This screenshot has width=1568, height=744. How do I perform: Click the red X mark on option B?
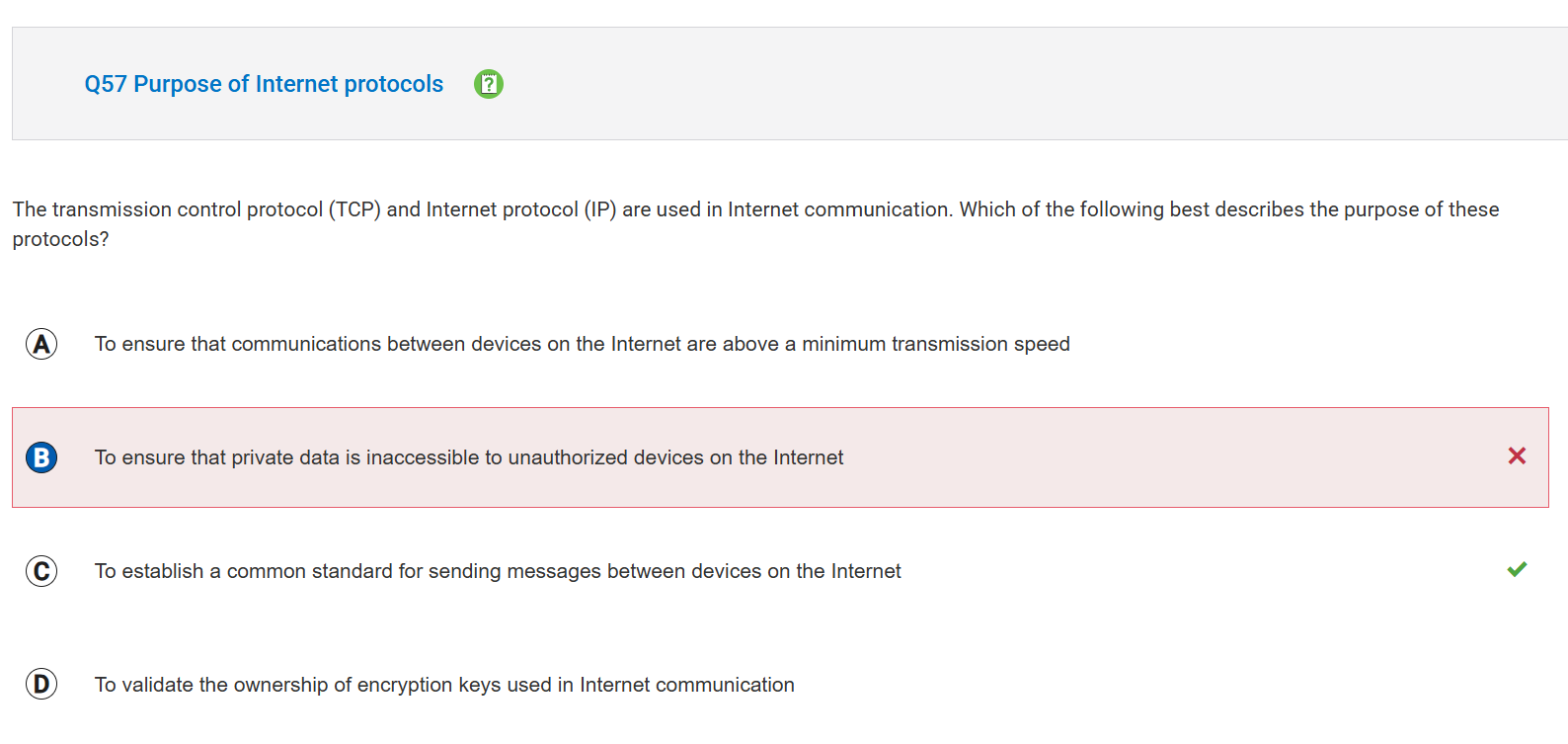point(1517,455)
